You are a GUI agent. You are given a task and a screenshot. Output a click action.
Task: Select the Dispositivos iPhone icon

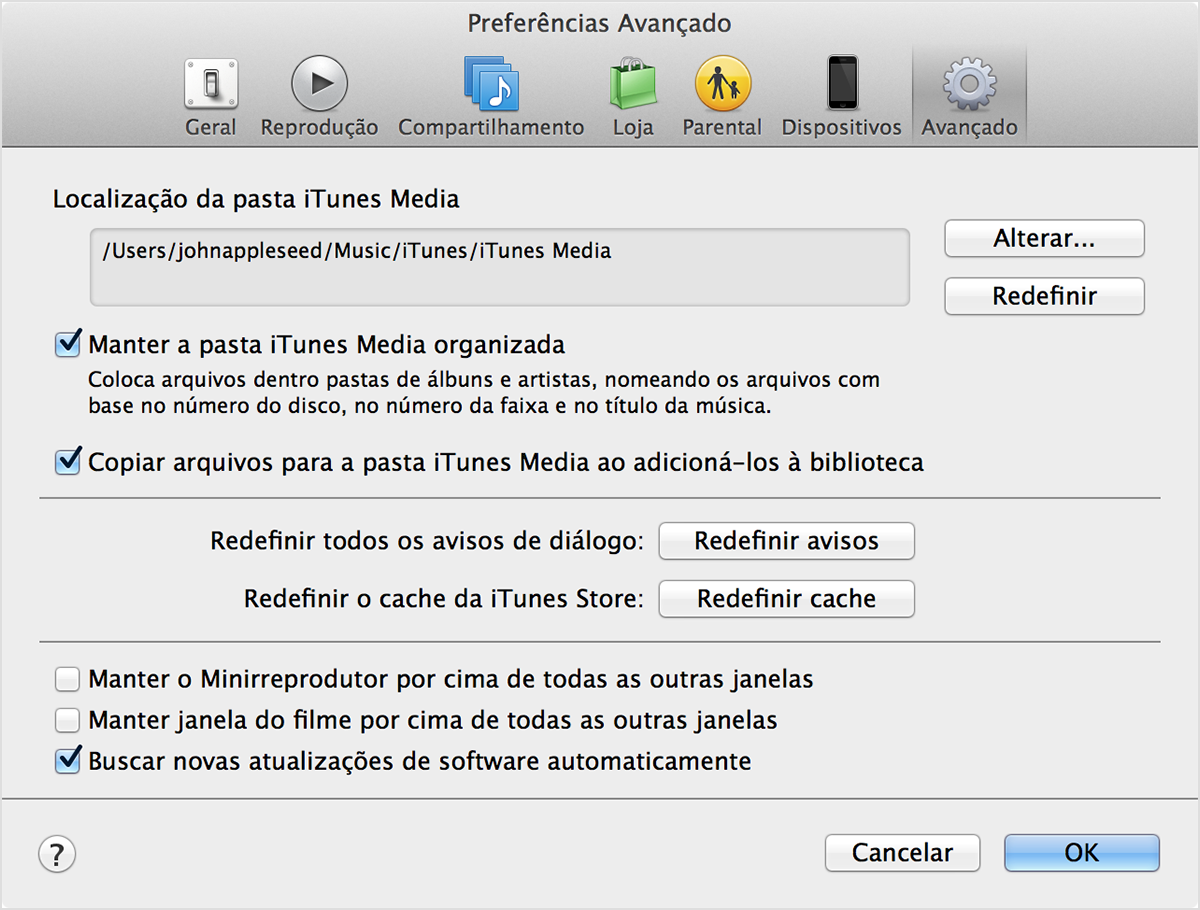click(x=841, y=84)
